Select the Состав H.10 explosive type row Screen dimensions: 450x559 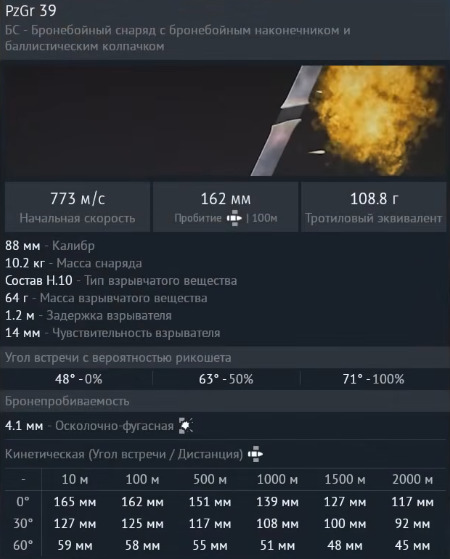coord(121,281)
